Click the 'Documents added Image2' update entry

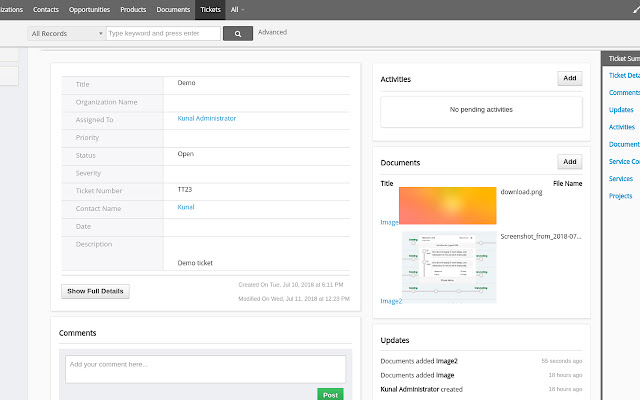tap(419, 361)
